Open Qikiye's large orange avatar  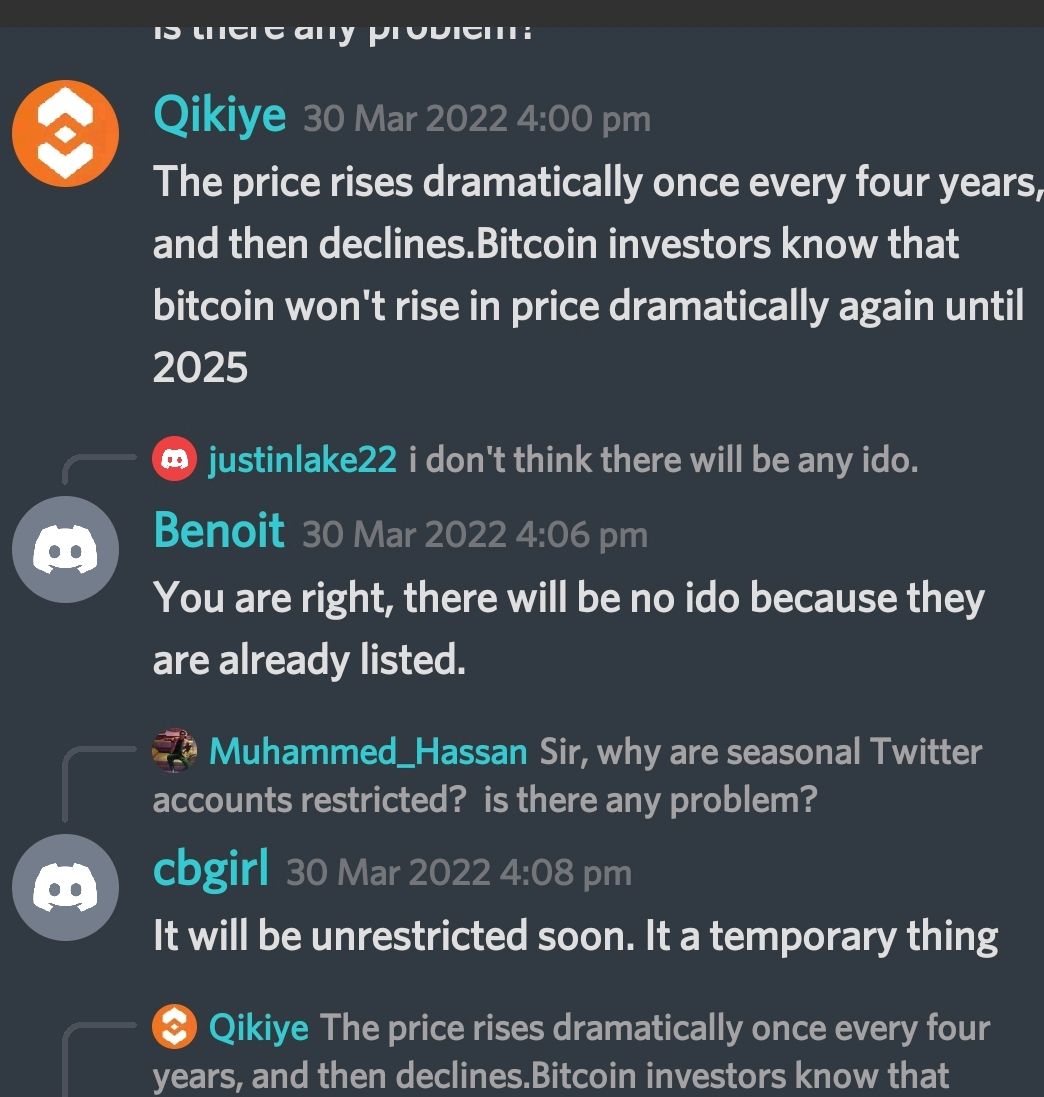[x=65, y=133]
